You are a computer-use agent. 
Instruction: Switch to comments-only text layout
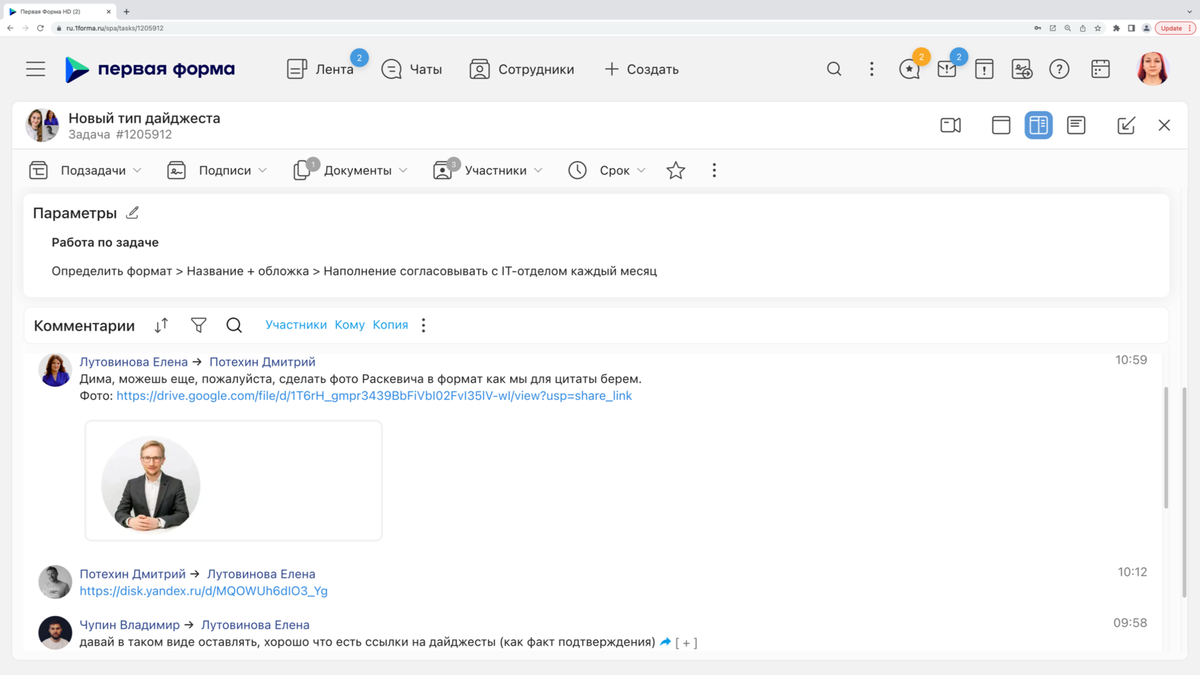1076,125
